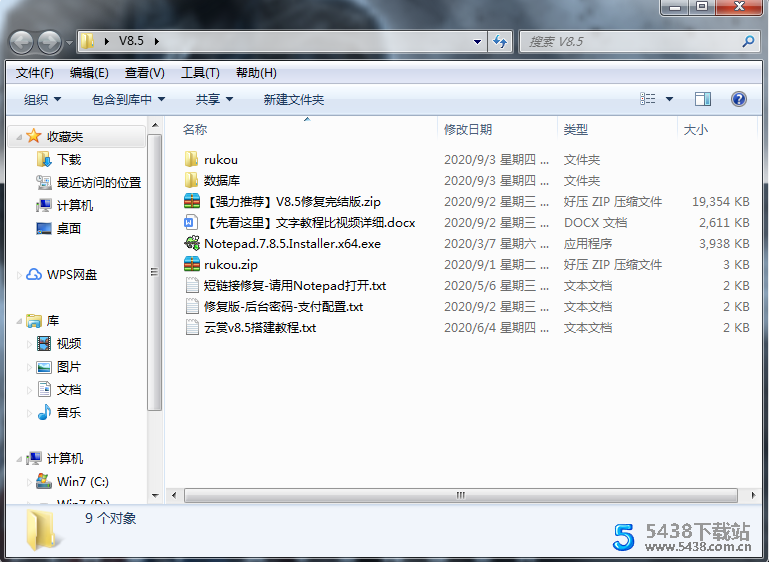This screenshot has width=769, height=562.
Task: Select the 文字教程比视频详细.docx document icon
Action: click(x=191, y=222)
